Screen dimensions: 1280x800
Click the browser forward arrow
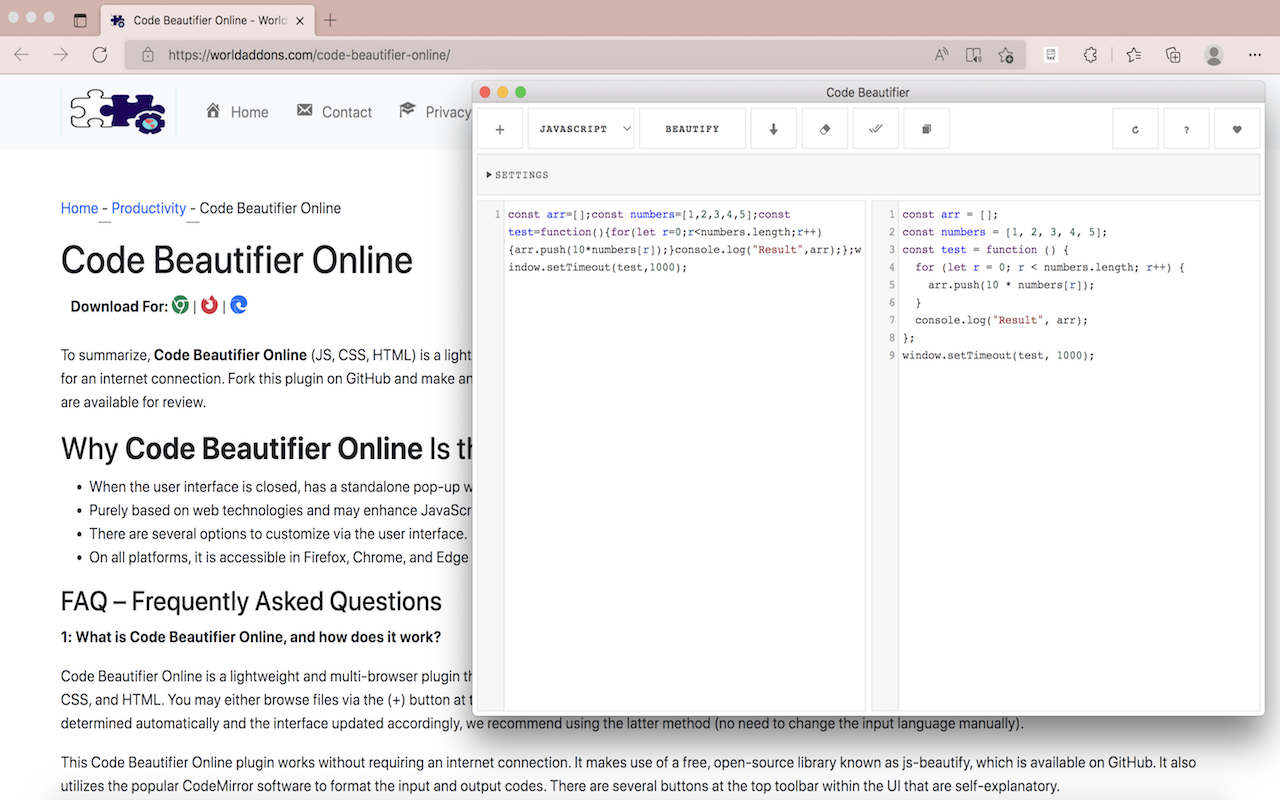pos(61,55)
